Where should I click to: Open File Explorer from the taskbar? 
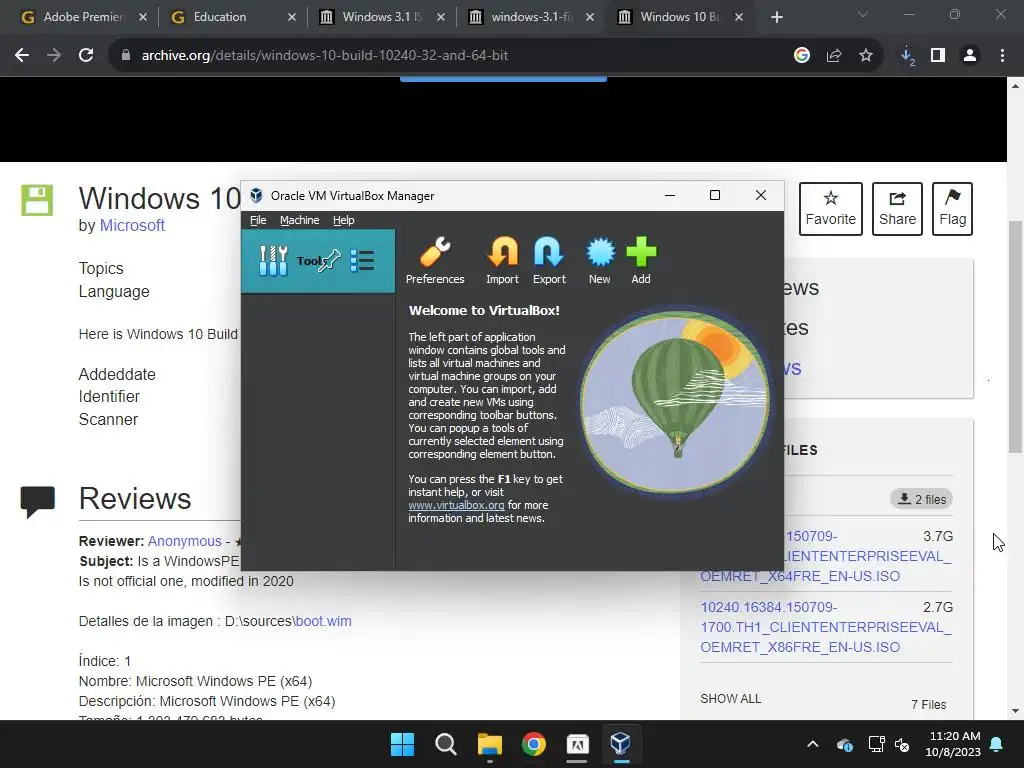(490, 744)
